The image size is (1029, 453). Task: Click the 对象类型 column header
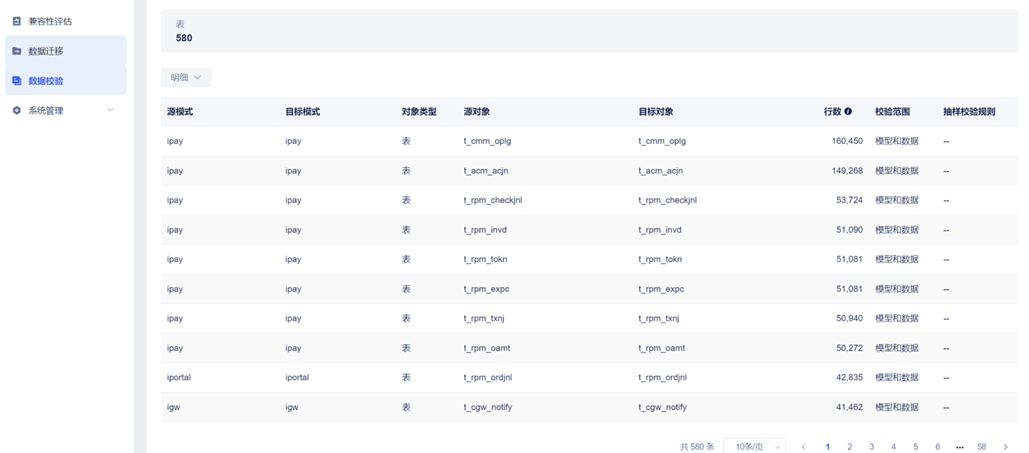coord(419,112)
